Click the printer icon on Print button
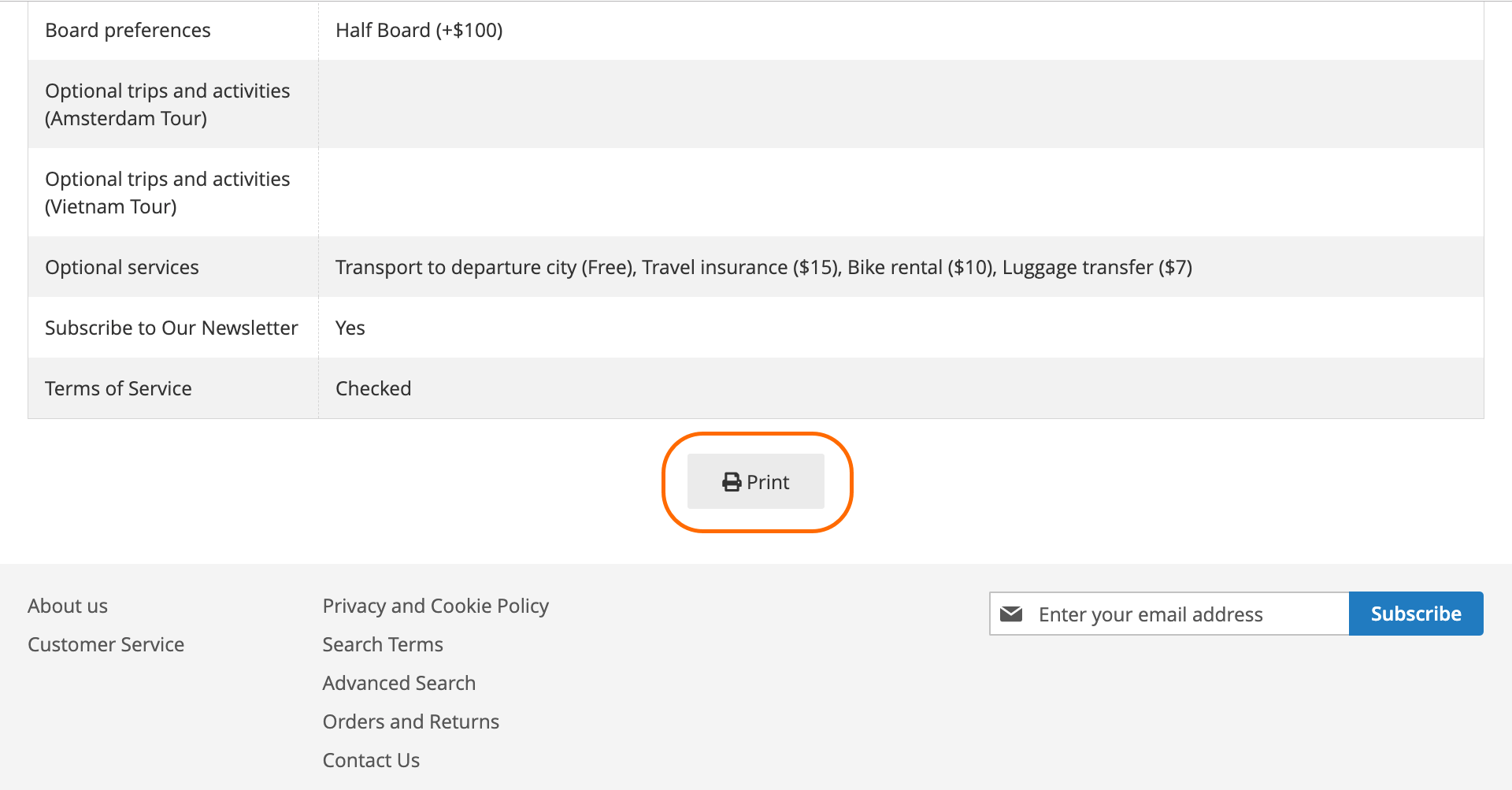This screenshot has height=790, width=1512. [732, 482]
